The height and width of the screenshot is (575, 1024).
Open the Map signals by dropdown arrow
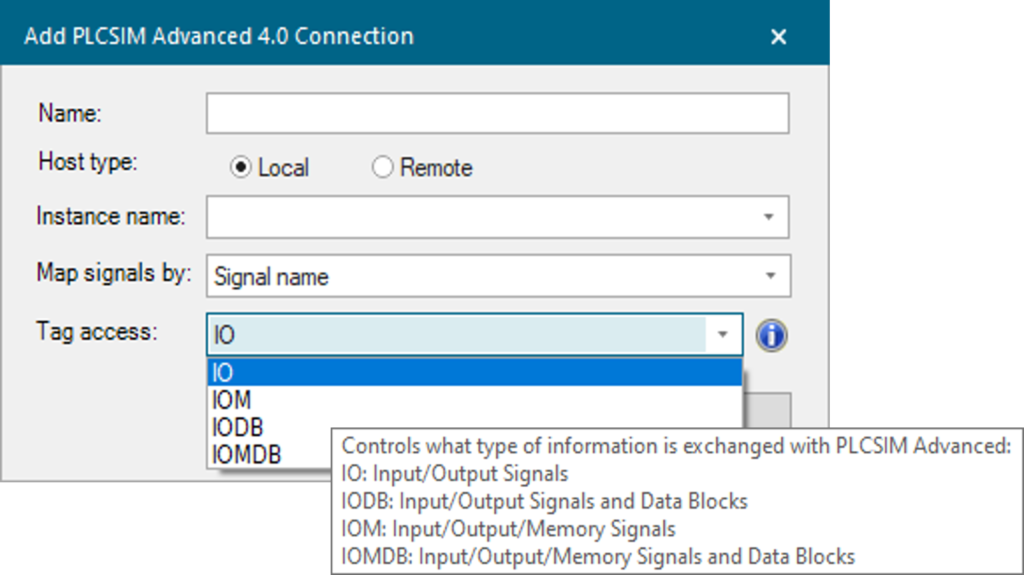[x=770, y=276]
